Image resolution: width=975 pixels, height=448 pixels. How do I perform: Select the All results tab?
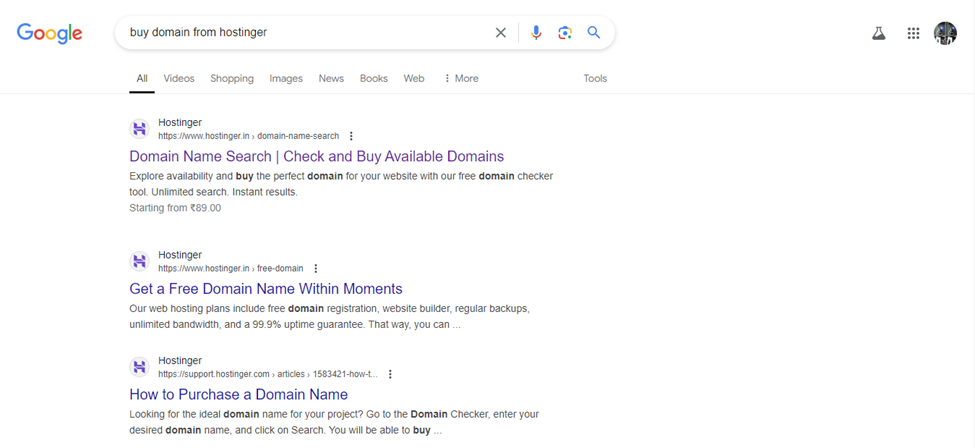pyautogui.click(x=142, y=78)
